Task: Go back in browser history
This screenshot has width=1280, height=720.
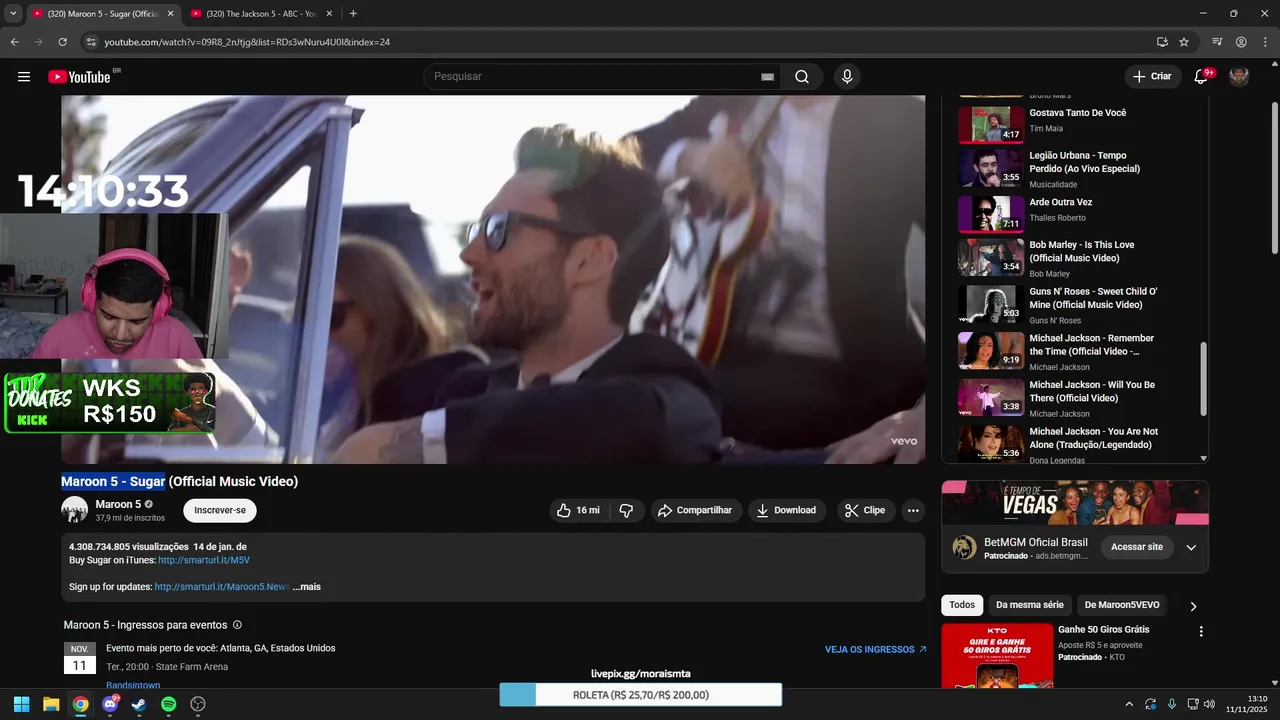Action: click(x=14, y=42)
